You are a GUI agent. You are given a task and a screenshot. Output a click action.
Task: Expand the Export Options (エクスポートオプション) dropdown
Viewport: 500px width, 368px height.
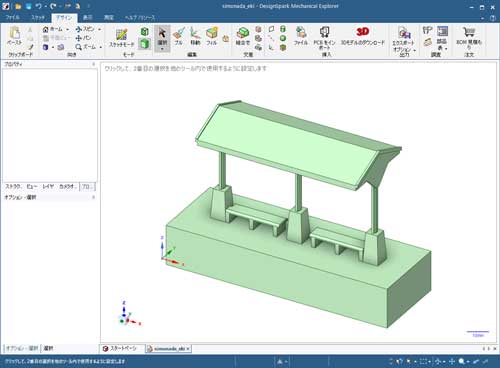(x=415, y=50)
